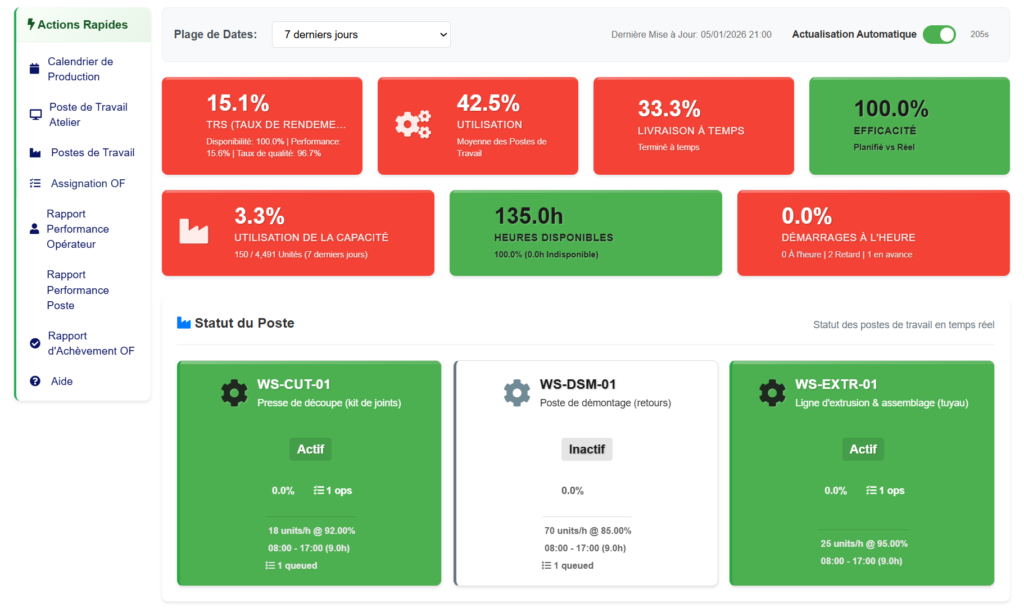The image size is (1024, 612).
Task: Click the Postes de Travail chart icon
Action: (x=33, y=153)
